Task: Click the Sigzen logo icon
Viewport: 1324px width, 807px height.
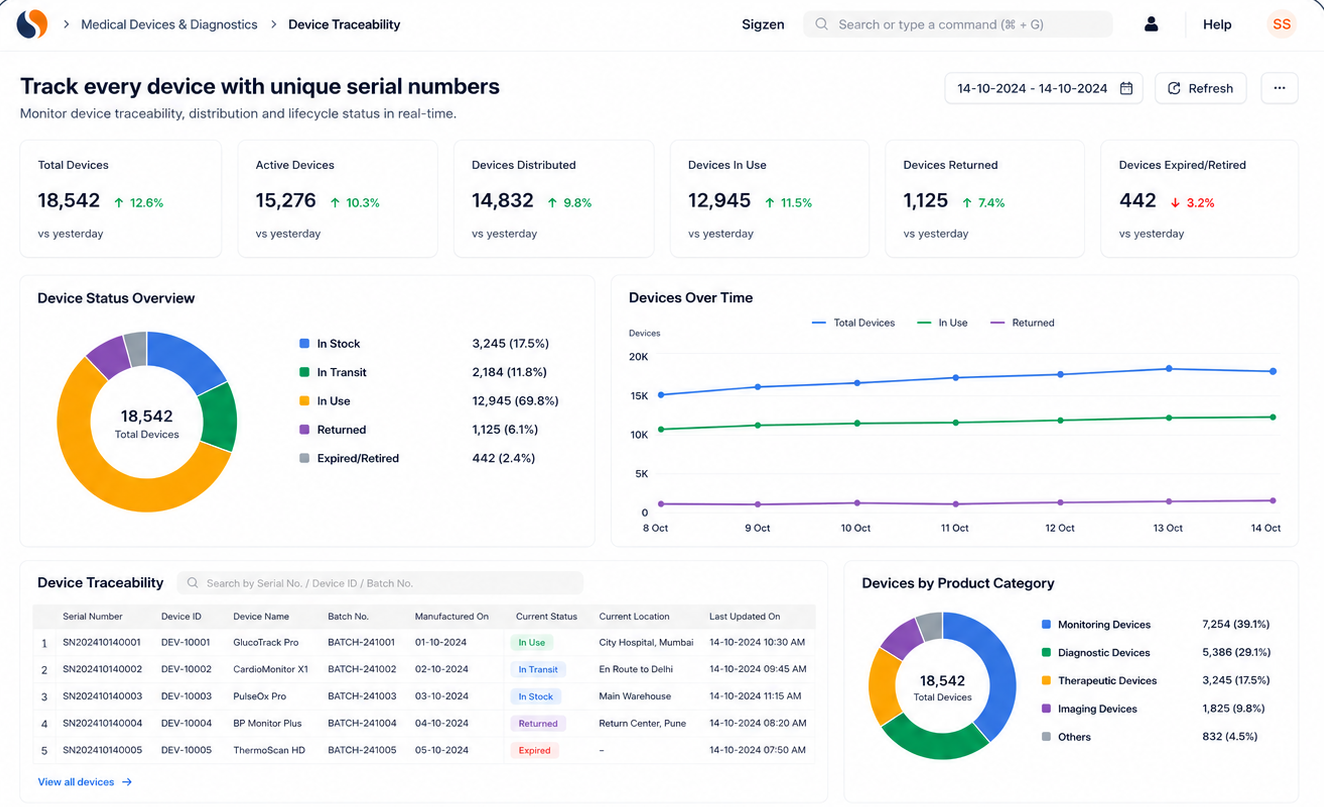Action: (x=32, y=24)
